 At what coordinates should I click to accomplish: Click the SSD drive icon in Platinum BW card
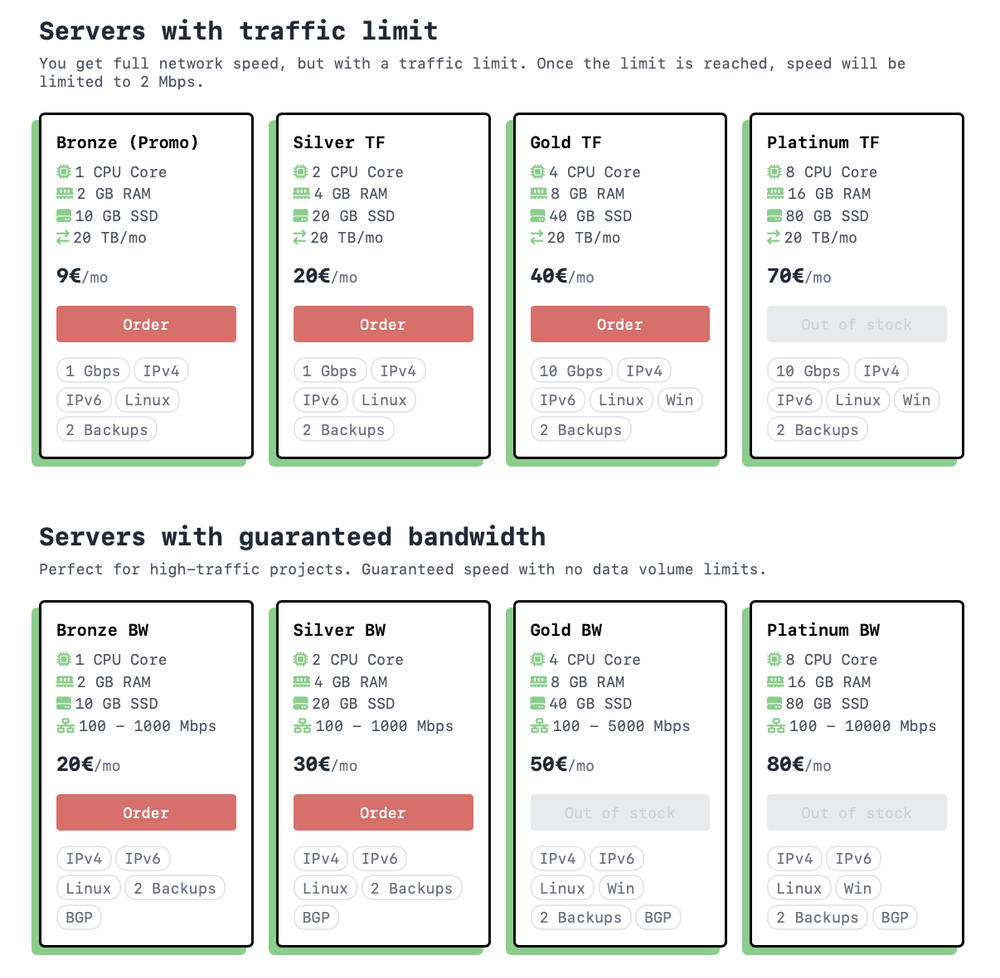pos(775,704)
